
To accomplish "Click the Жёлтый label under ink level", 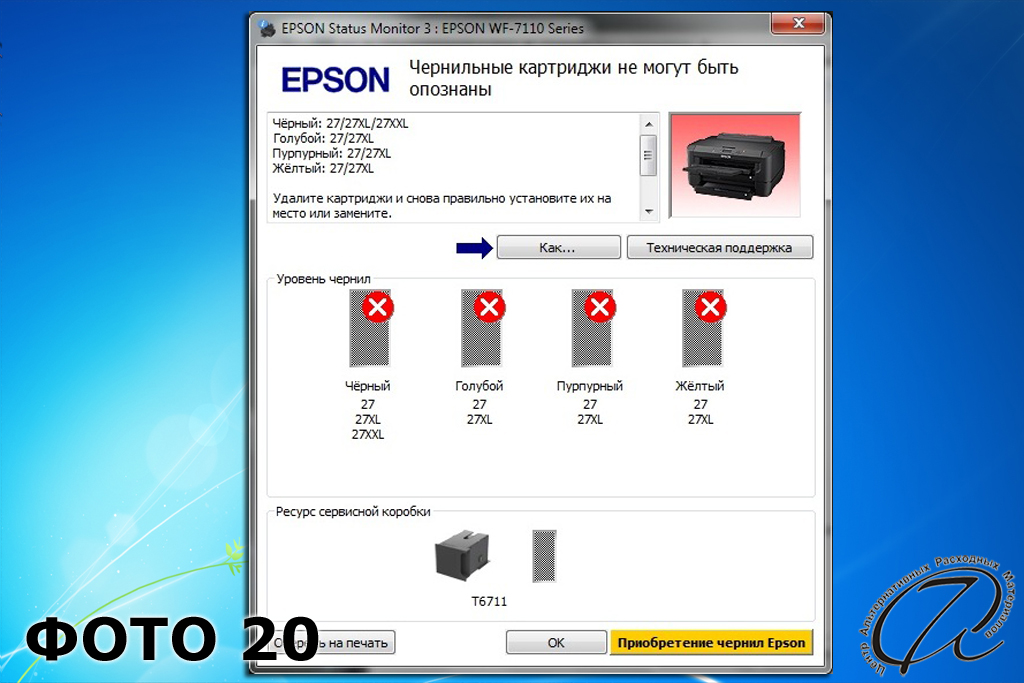I will coord(700,386).
